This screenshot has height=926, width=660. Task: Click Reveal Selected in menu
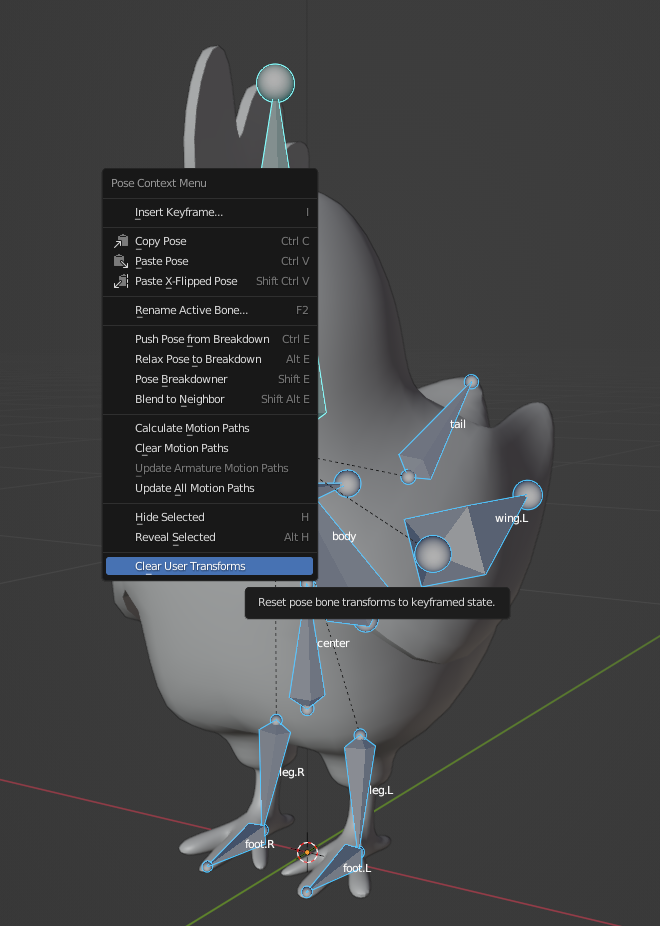point(175,537)
